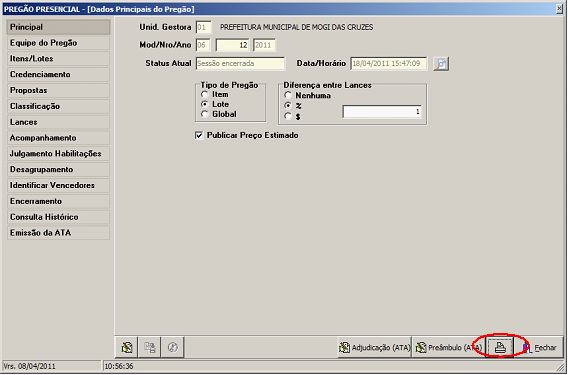Viewport: 568px width, 375px height.
Task: Click the greyed copy-windows icon in bottom toolbar
Action: click(x=150, y=347)
